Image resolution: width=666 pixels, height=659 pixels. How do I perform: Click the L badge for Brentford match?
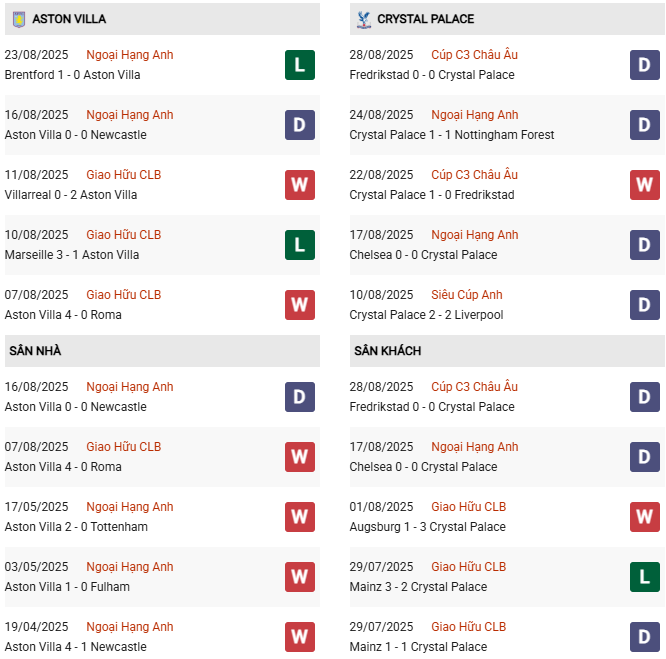(x=300, y=65)
